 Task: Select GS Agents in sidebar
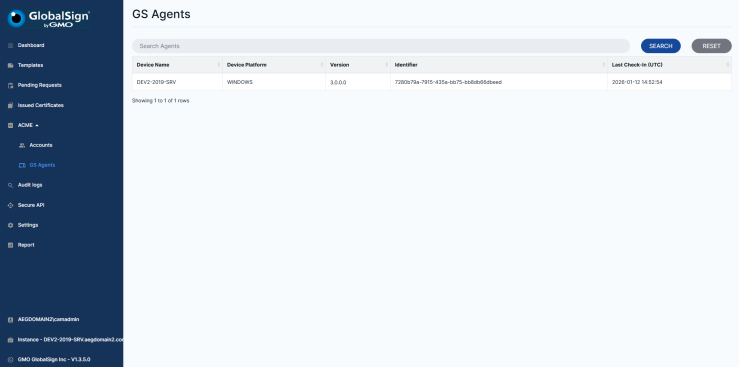click(42, 165)
